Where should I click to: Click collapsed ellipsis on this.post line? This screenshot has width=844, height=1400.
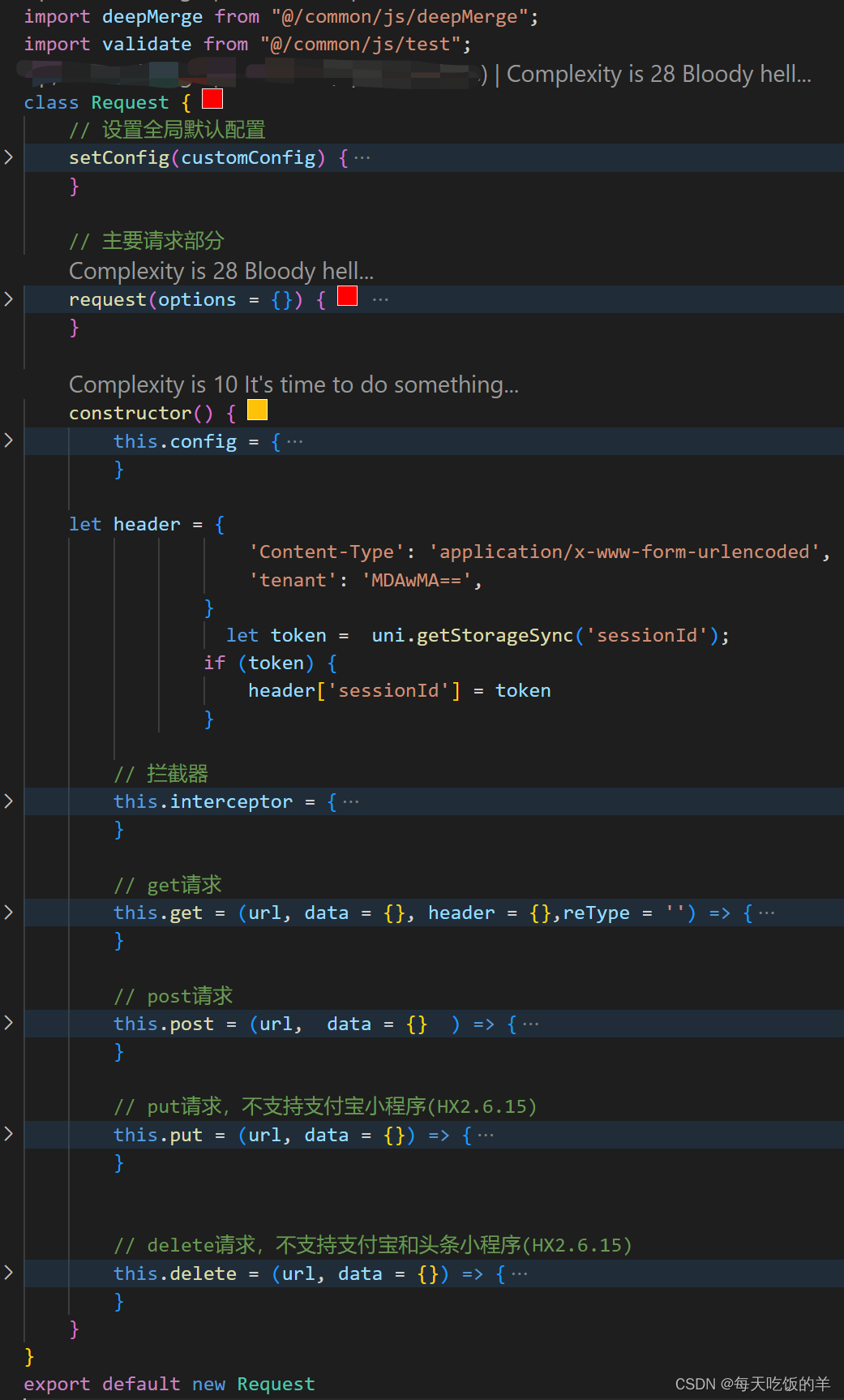[530, 1024]
